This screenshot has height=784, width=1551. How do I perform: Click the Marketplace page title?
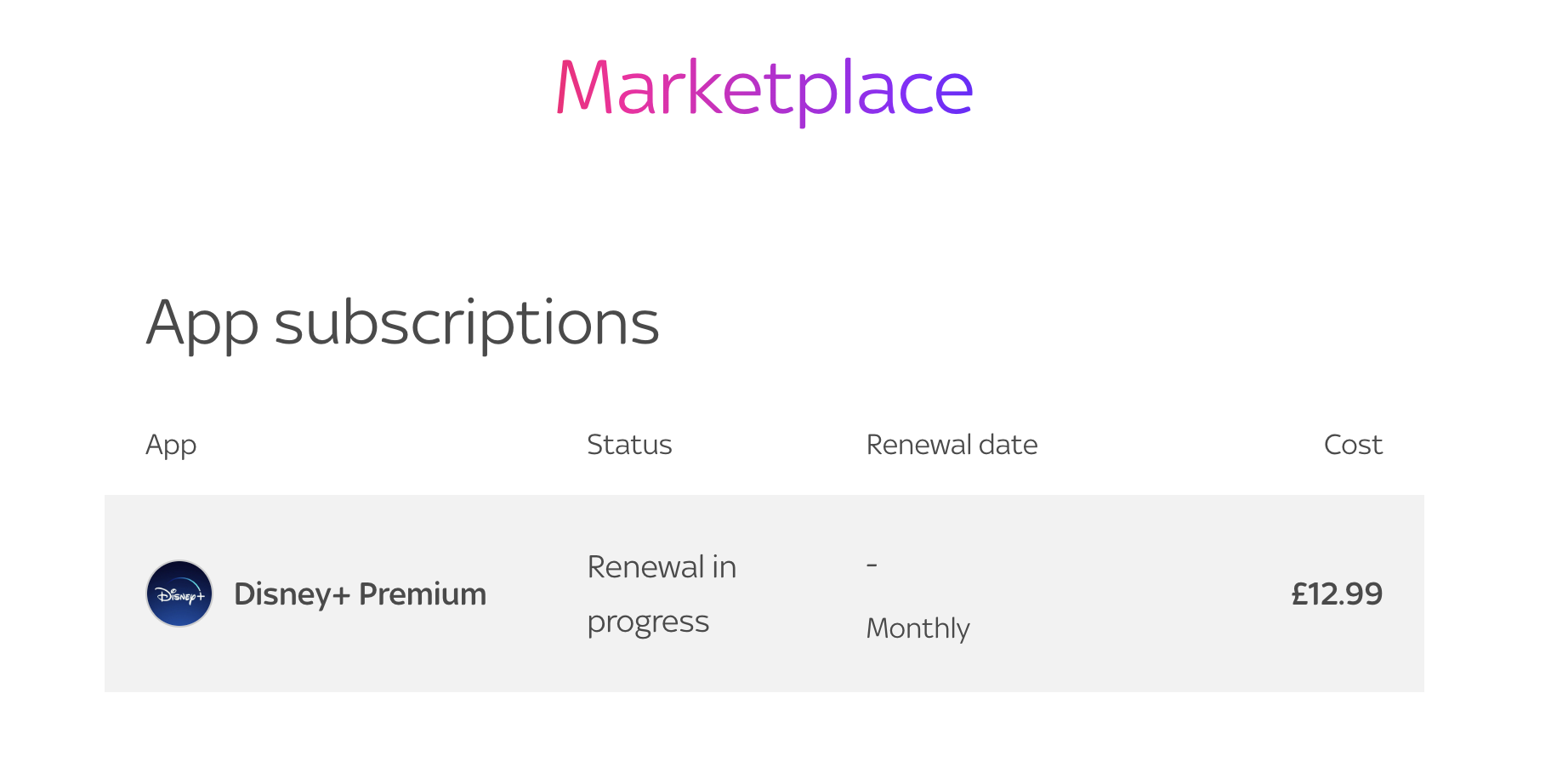764,88
